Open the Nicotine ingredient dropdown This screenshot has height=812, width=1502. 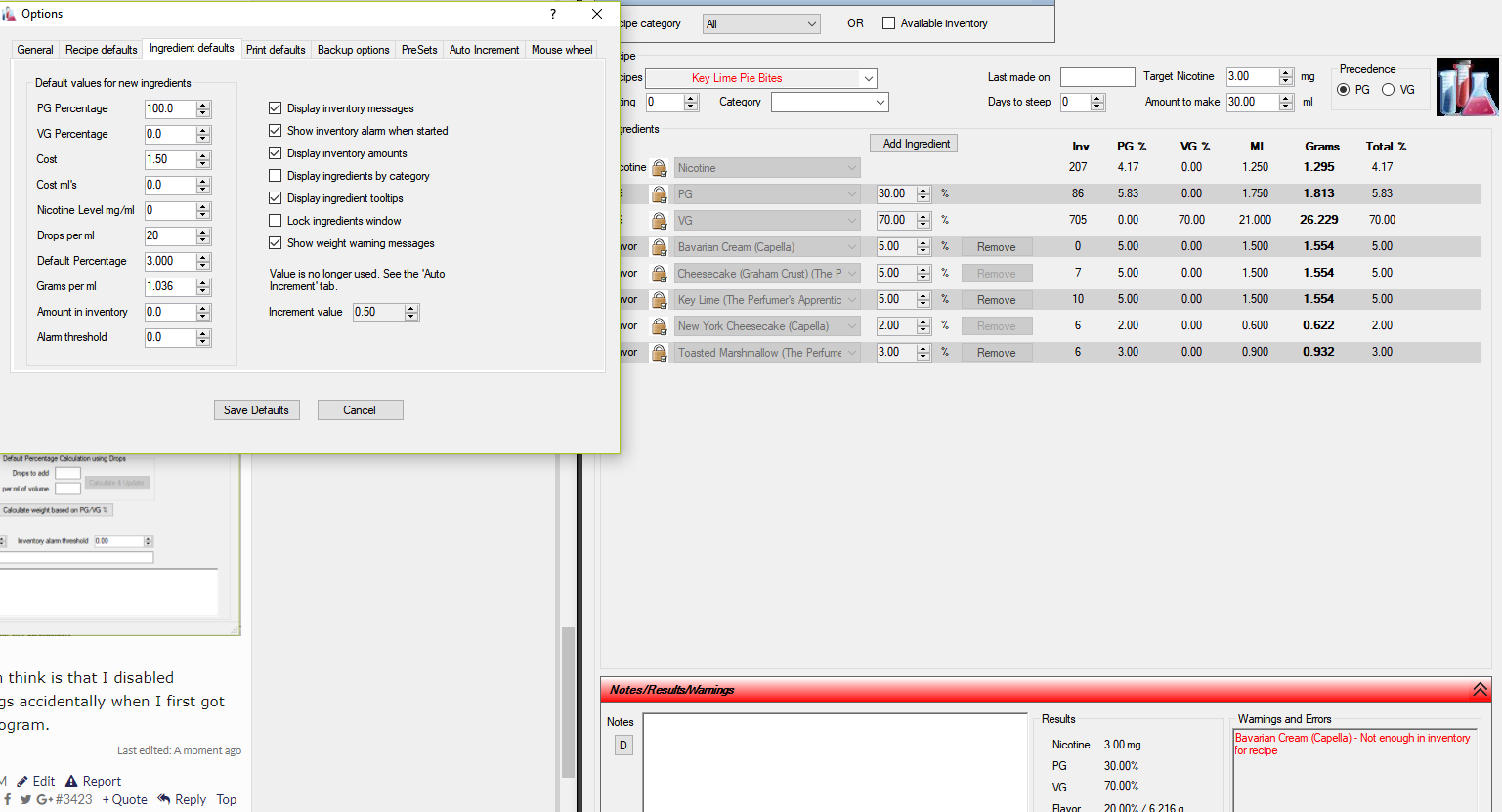[x=767, y=168]
